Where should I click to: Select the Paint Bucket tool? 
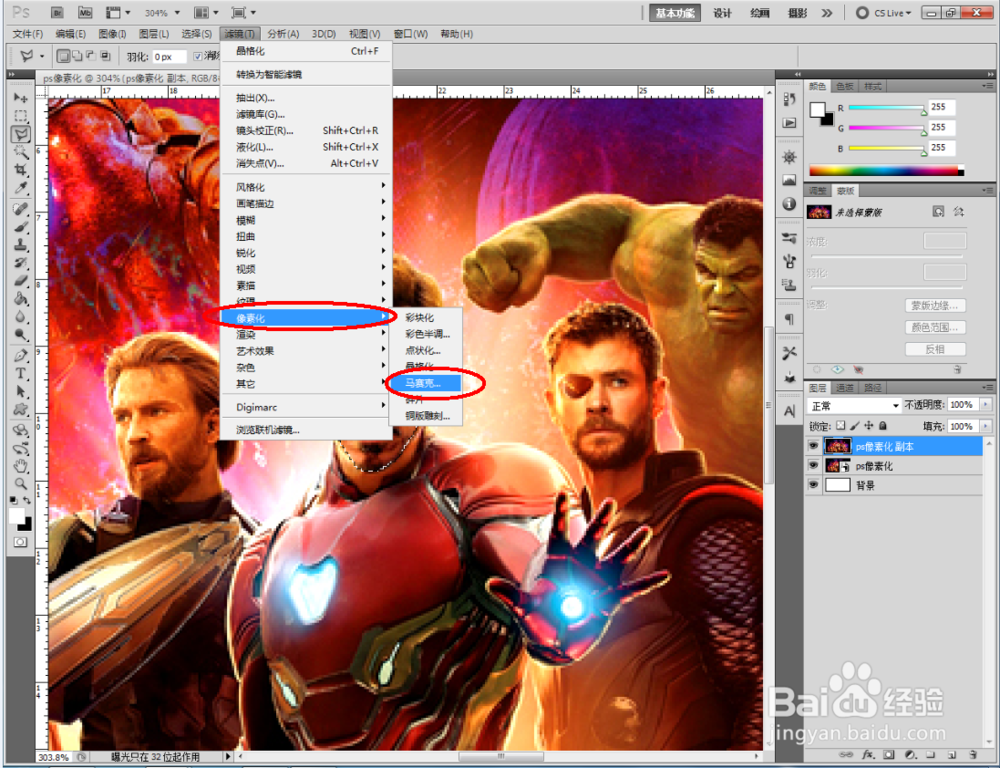pyautogui.click(x=20, y=299)
